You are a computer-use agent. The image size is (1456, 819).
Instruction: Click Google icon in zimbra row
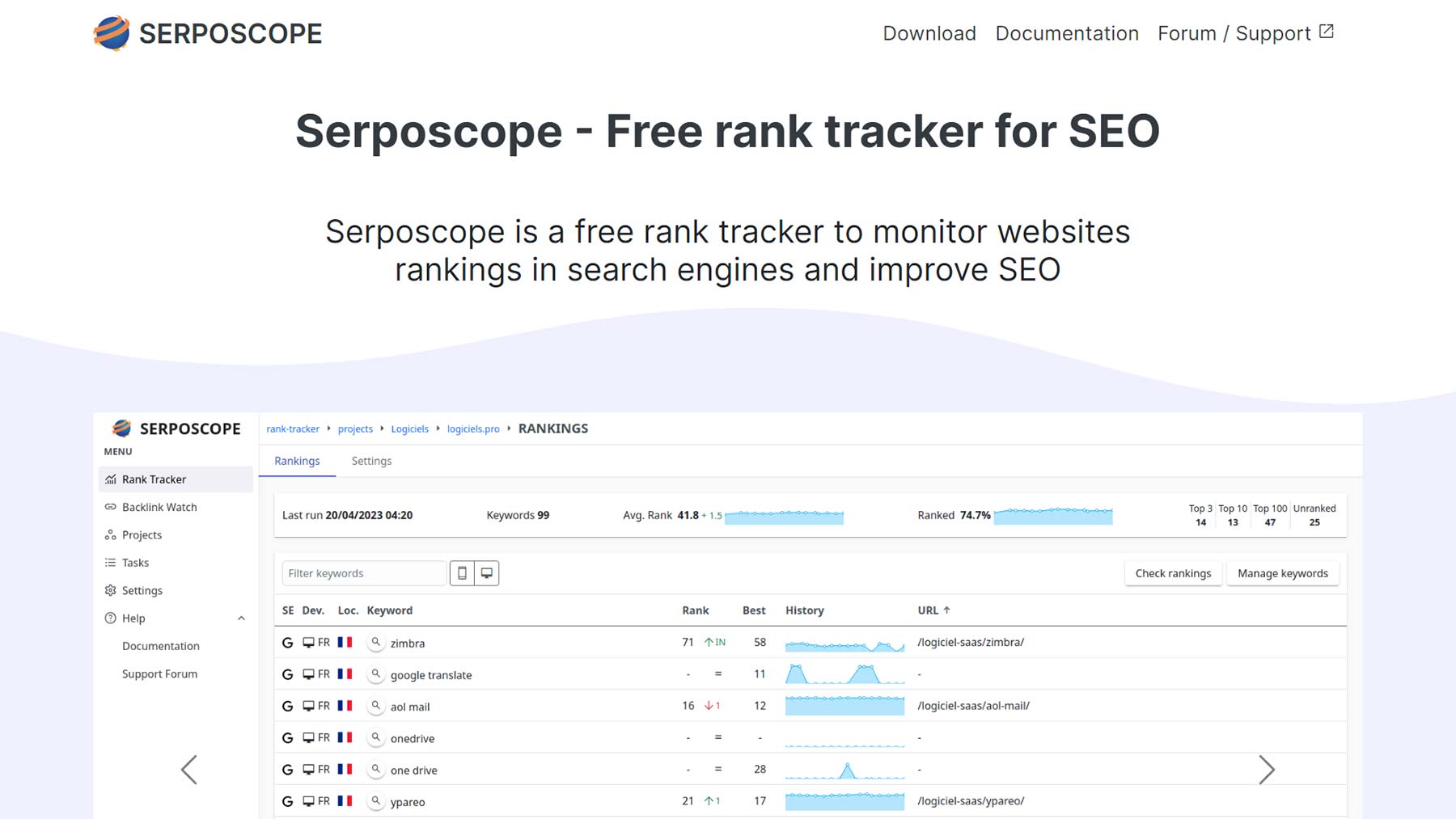(287, 643)
